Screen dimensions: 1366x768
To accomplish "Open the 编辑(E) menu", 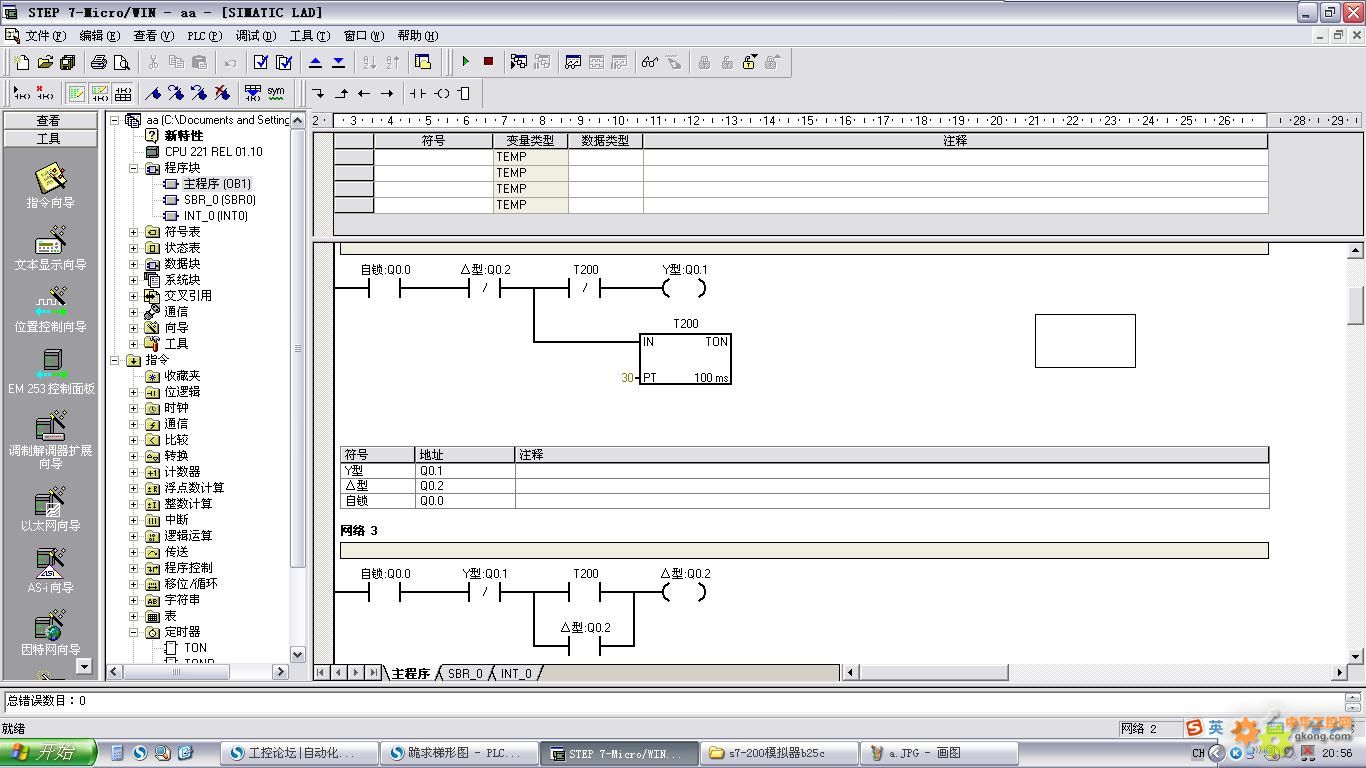I will tap(99, 35).
